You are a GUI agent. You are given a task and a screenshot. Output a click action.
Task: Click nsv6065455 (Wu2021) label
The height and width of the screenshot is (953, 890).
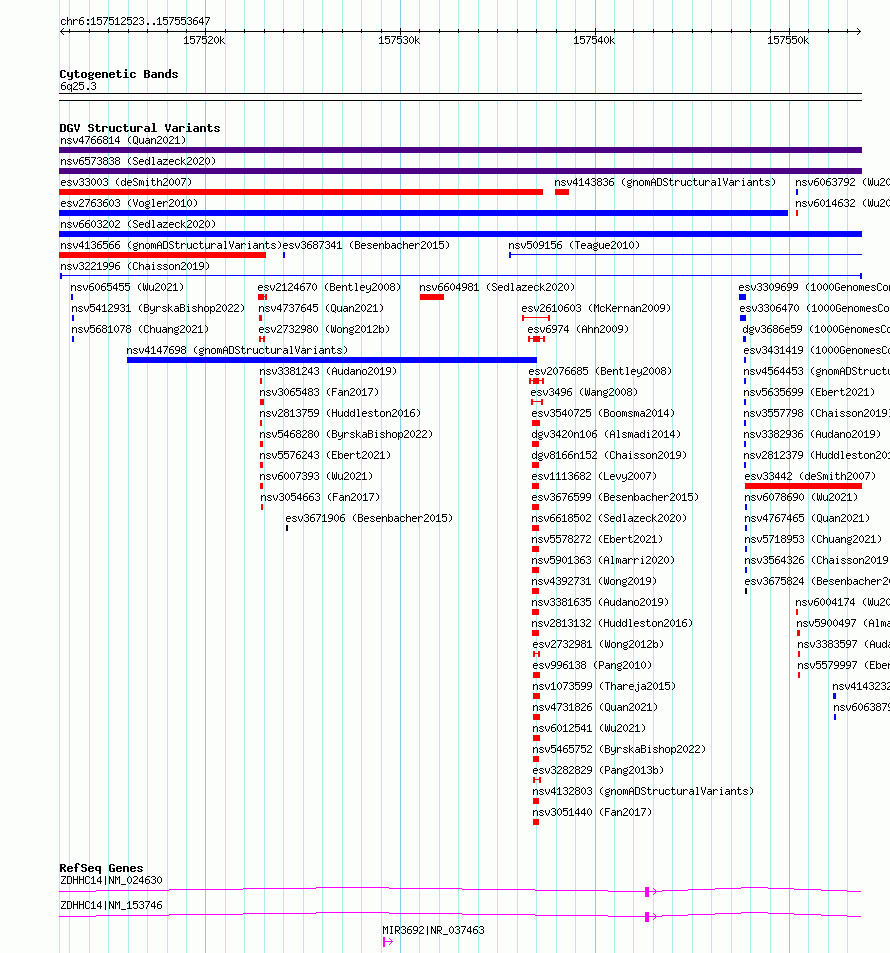[127, 287]
